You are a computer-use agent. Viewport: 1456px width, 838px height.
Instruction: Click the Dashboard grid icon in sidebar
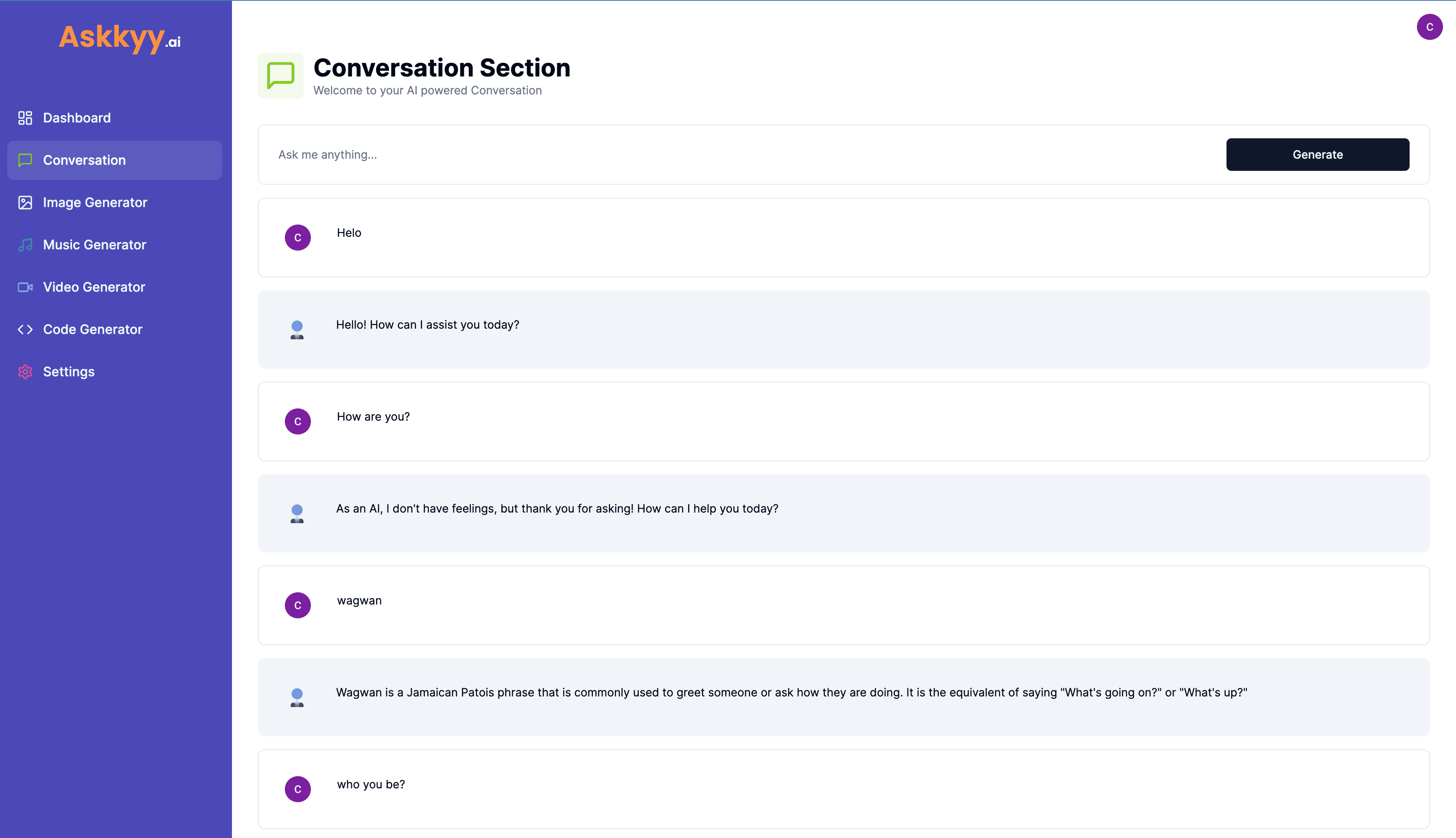(x=25, y=118)
